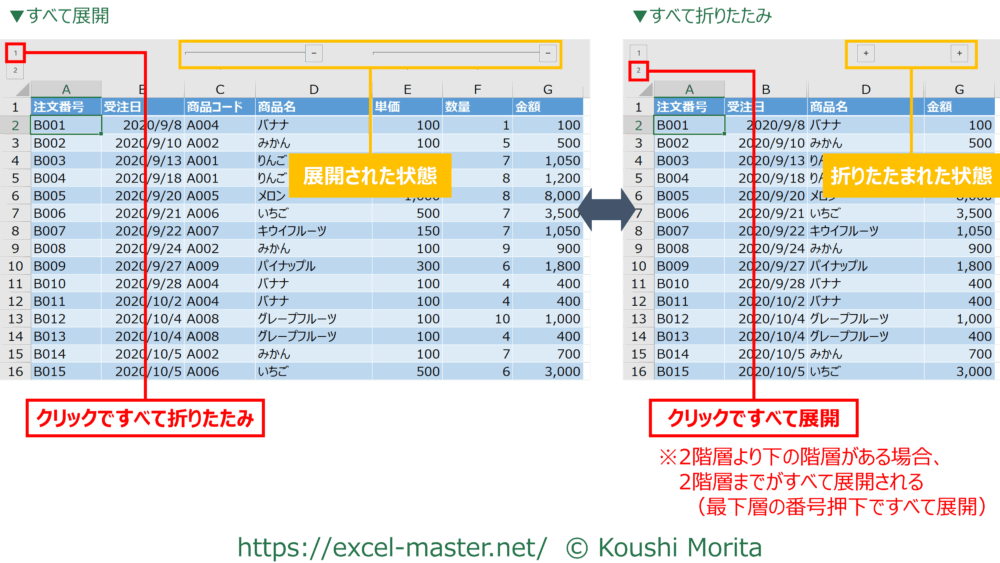Click cell B015 in the right sheet
Viewport: 1000px width, 563px height.
click(x=688, y=371)
